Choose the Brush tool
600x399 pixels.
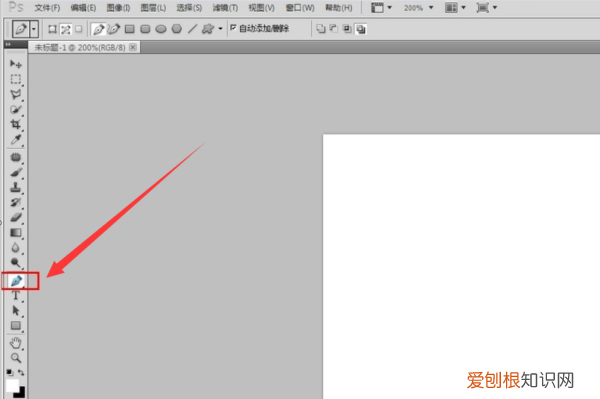16,172
